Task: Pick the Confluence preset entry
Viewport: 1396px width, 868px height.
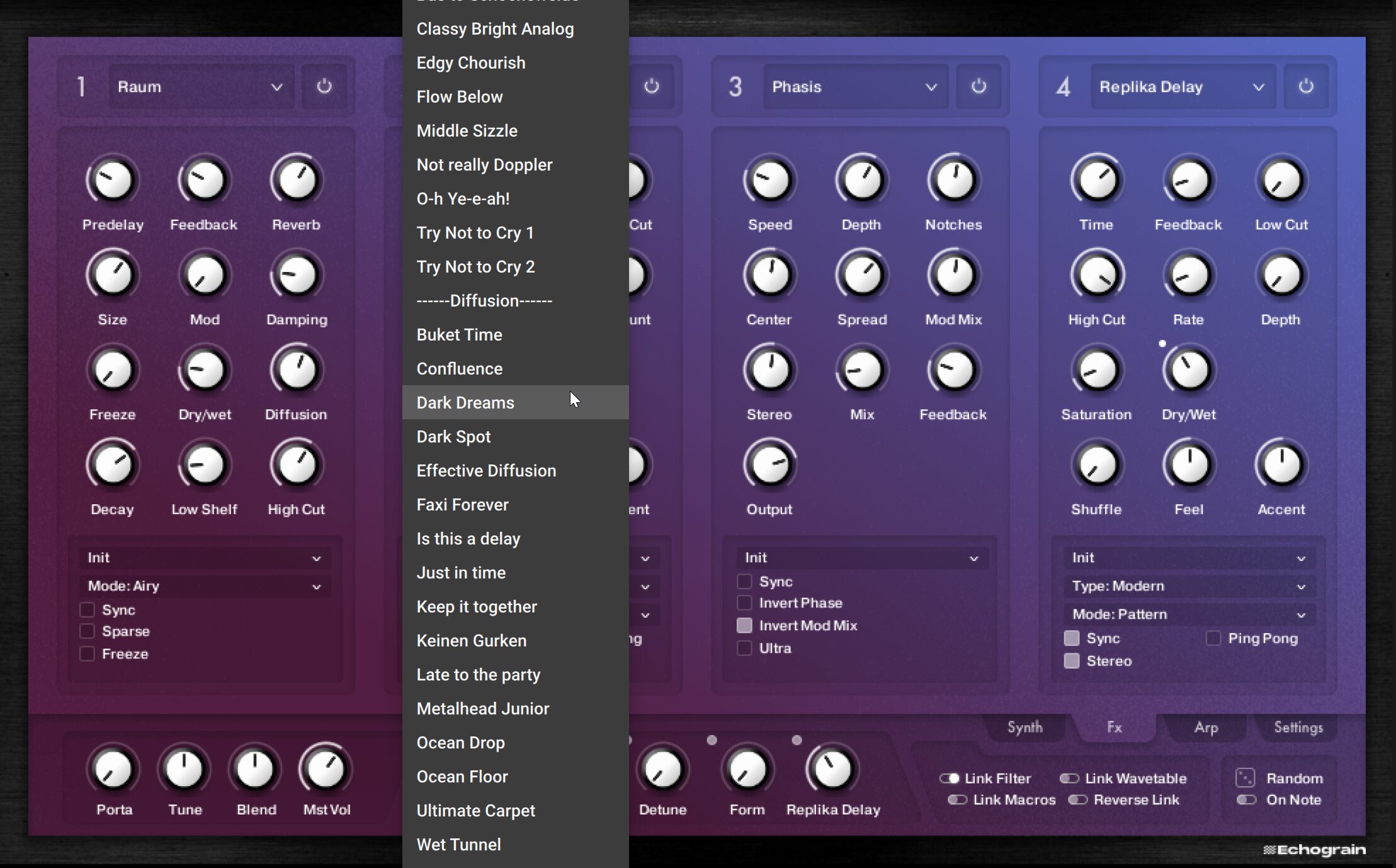Action: click(515, 368)
